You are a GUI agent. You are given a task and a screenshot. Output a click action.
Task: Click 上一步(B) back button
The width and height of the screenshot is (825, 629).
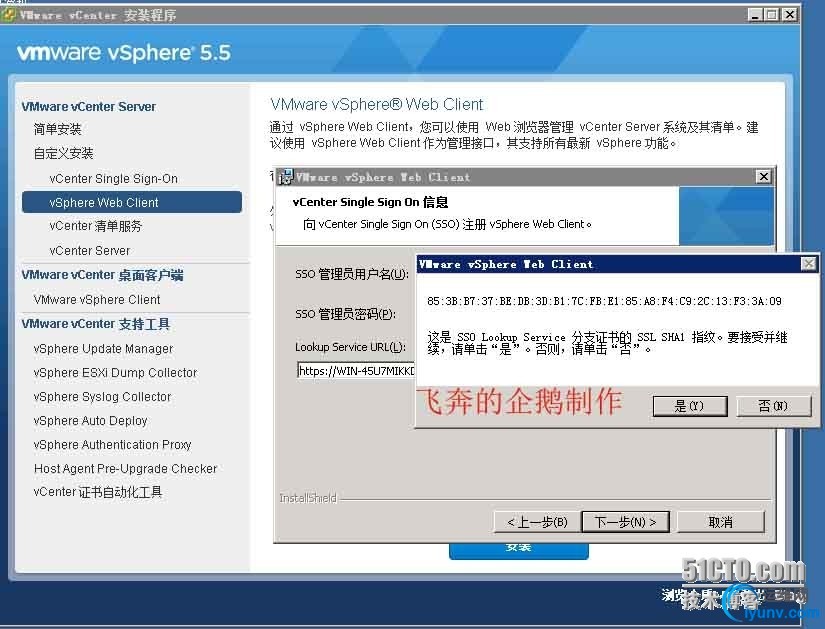click(x=537, y=522)
